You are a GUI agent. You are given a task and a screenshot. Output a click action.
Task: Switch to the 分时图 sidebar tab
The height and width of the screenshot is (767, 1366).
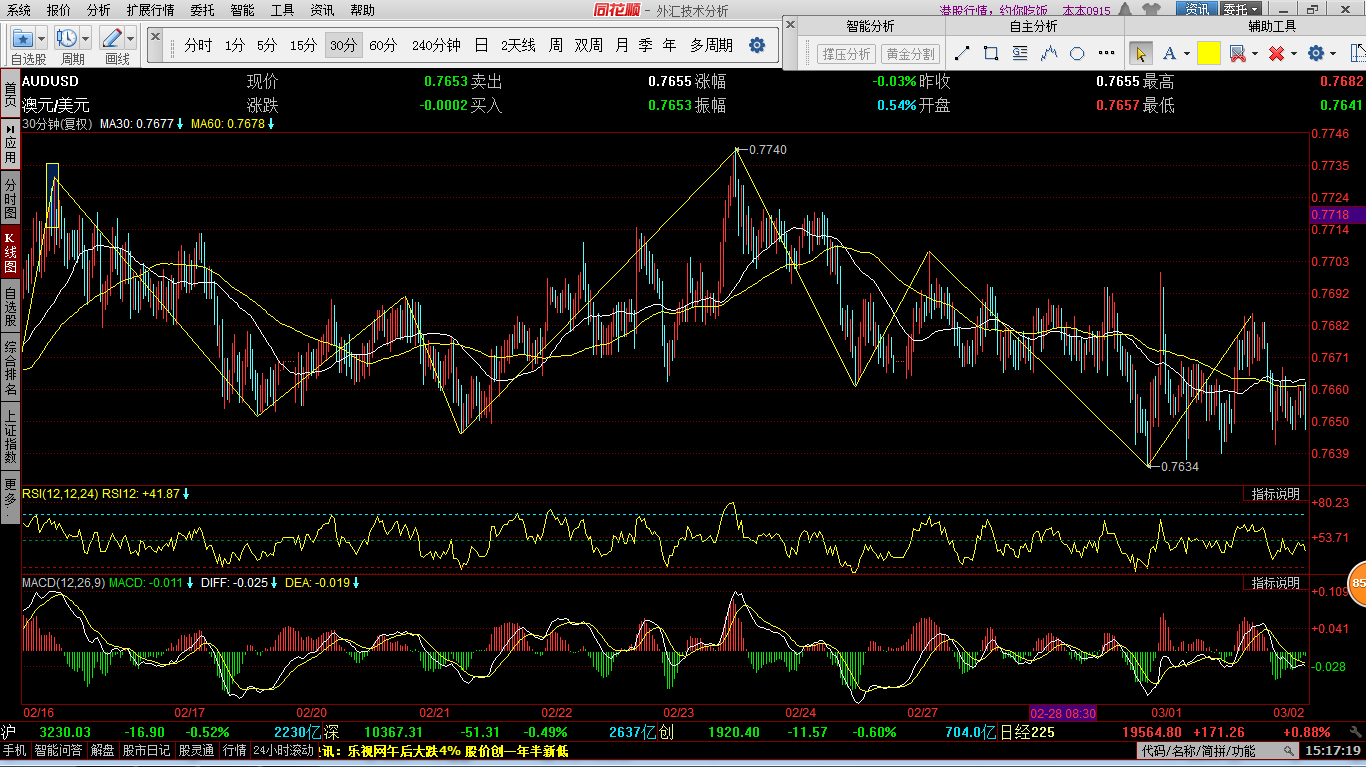coord(10,200)
